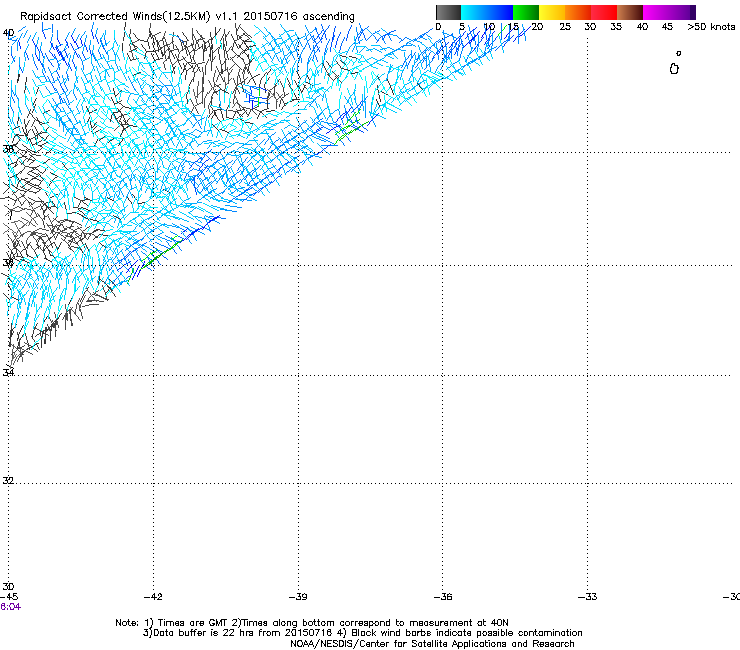Image resolution: width=740 pixels, height=650 pixels.
Task: Click the 'Black wind barbs indicate possible contamination' note
Action: pos(467,633)
